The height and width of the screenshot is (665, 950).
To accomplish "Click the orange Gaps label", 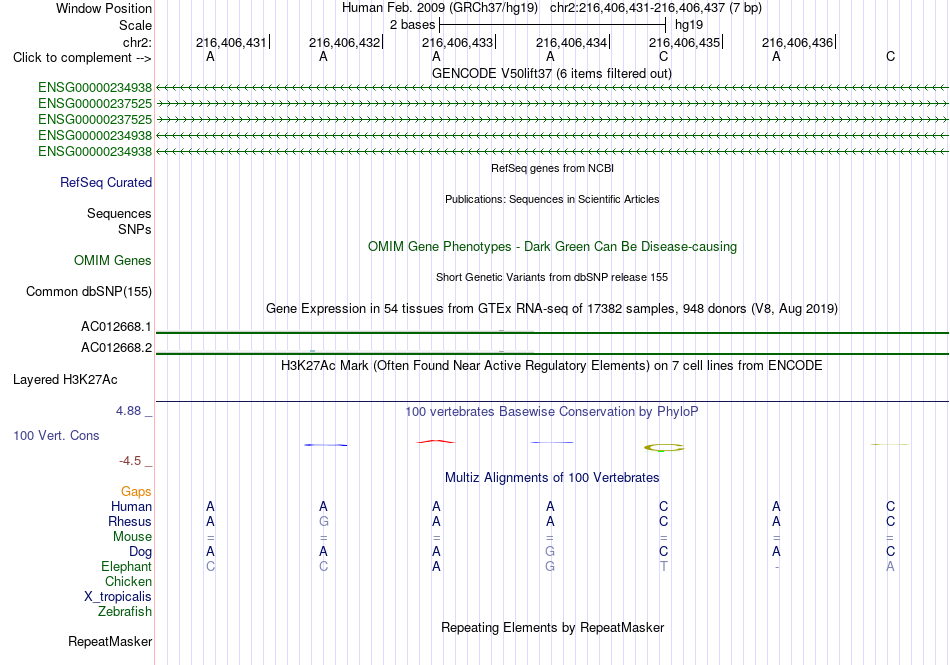I will [136, 491].
